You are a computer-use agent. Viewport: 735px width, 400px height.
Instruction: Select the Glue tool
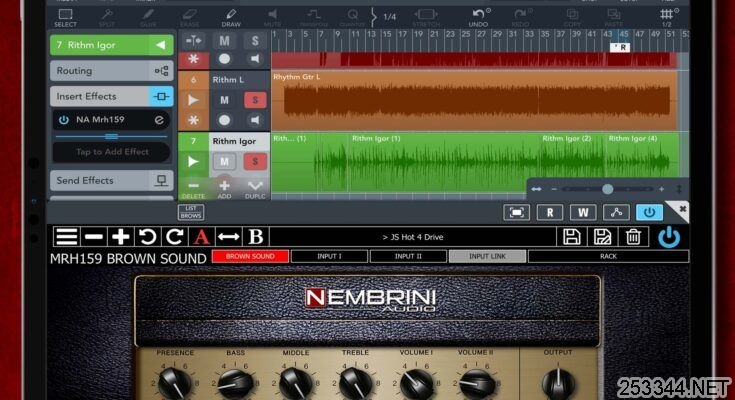[x=148, y=18]
